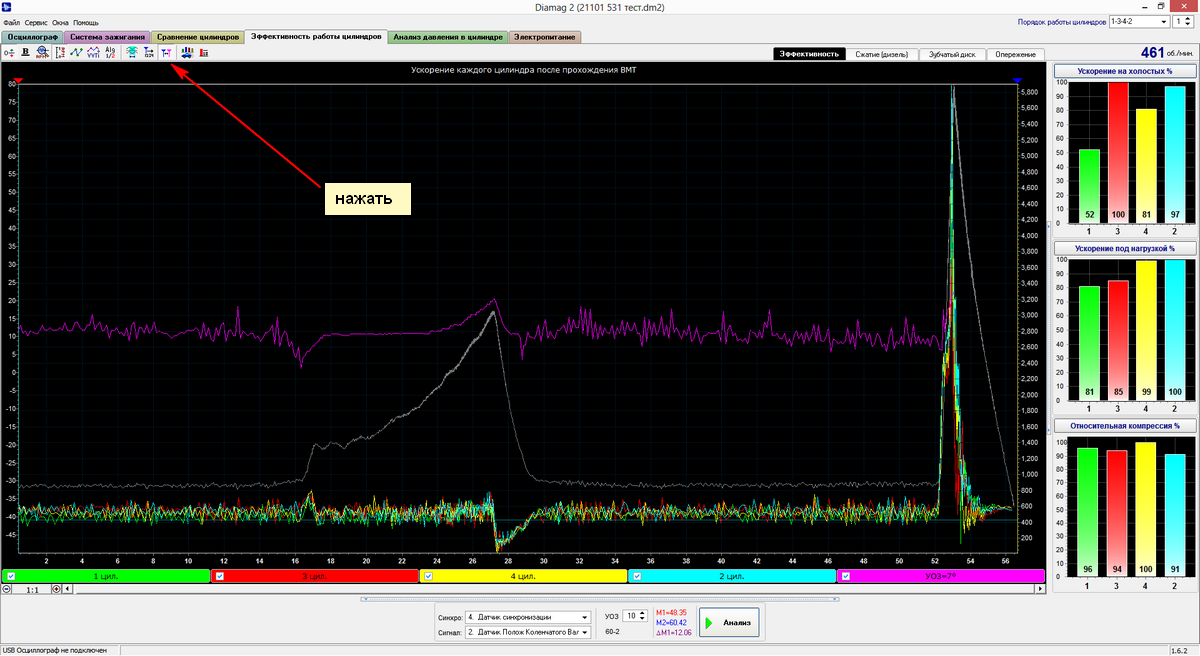Open the 'Синхро' sensor dropdown
The height and width of the screenshot is (656, 1200).
coord(528,617)
